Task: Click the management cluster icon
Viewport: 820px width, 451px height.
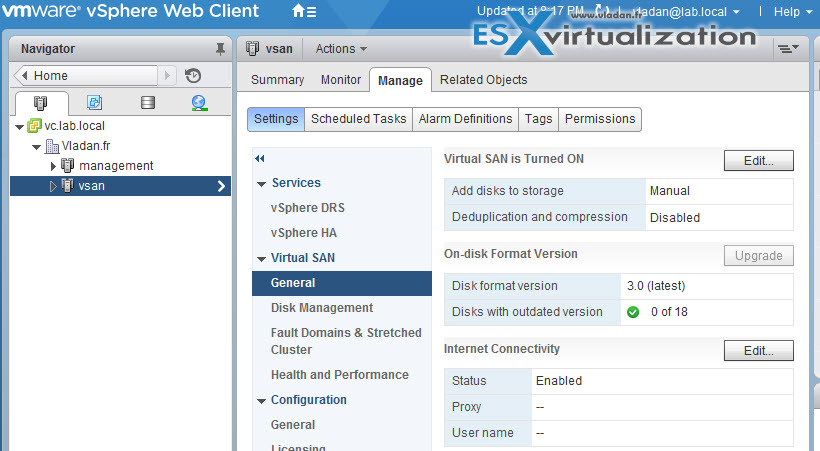Action: coord(67,165)
